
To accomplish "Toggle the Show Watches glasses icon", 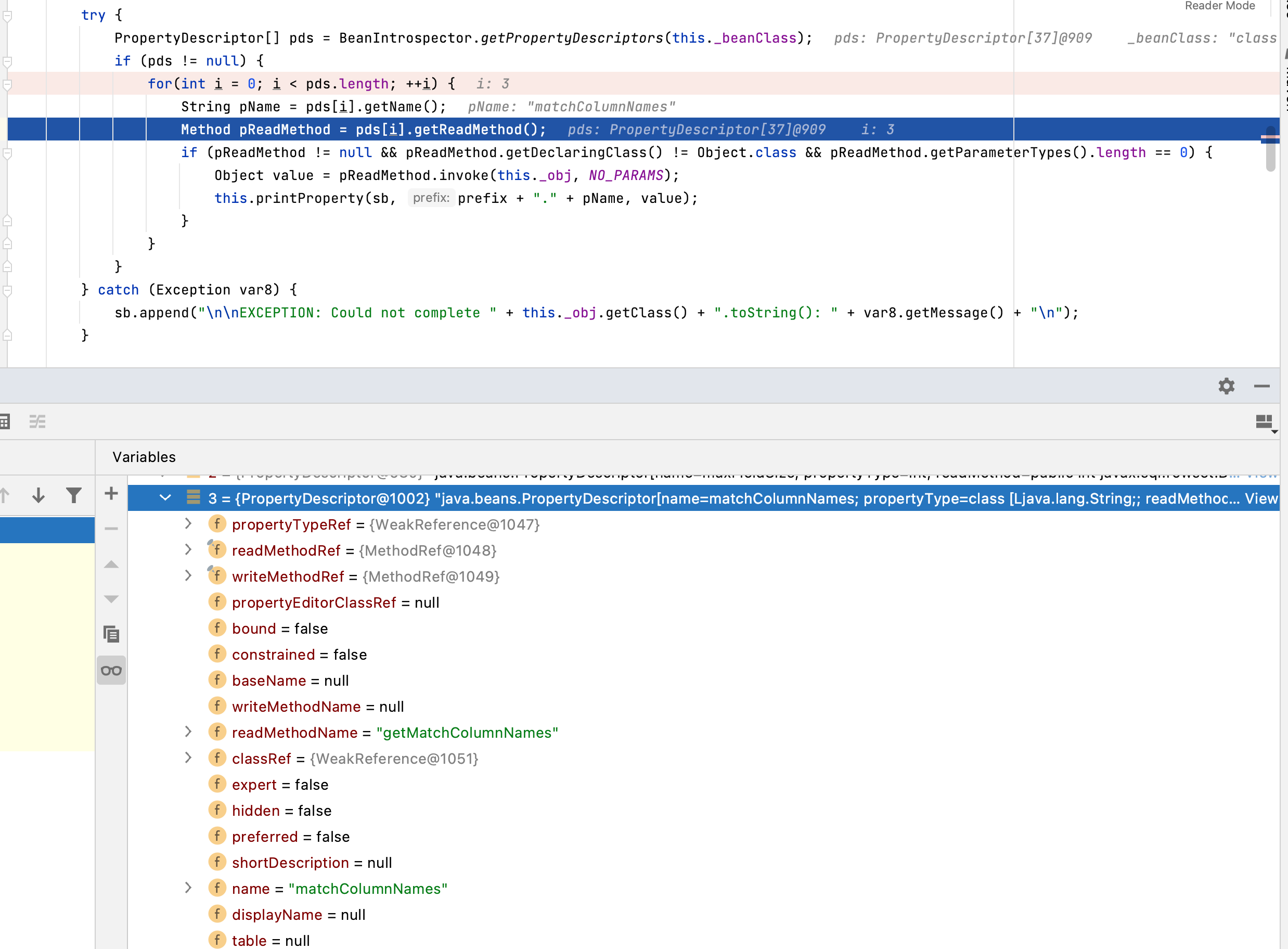I will [111, 671].
